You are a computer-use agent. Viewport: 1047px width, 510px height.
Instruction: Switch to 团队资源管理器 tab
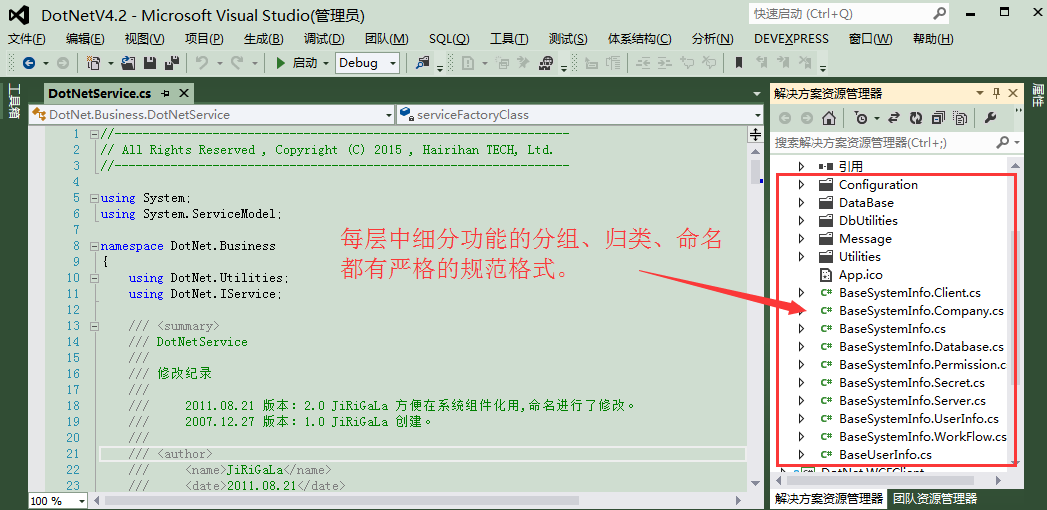(935, 499)
